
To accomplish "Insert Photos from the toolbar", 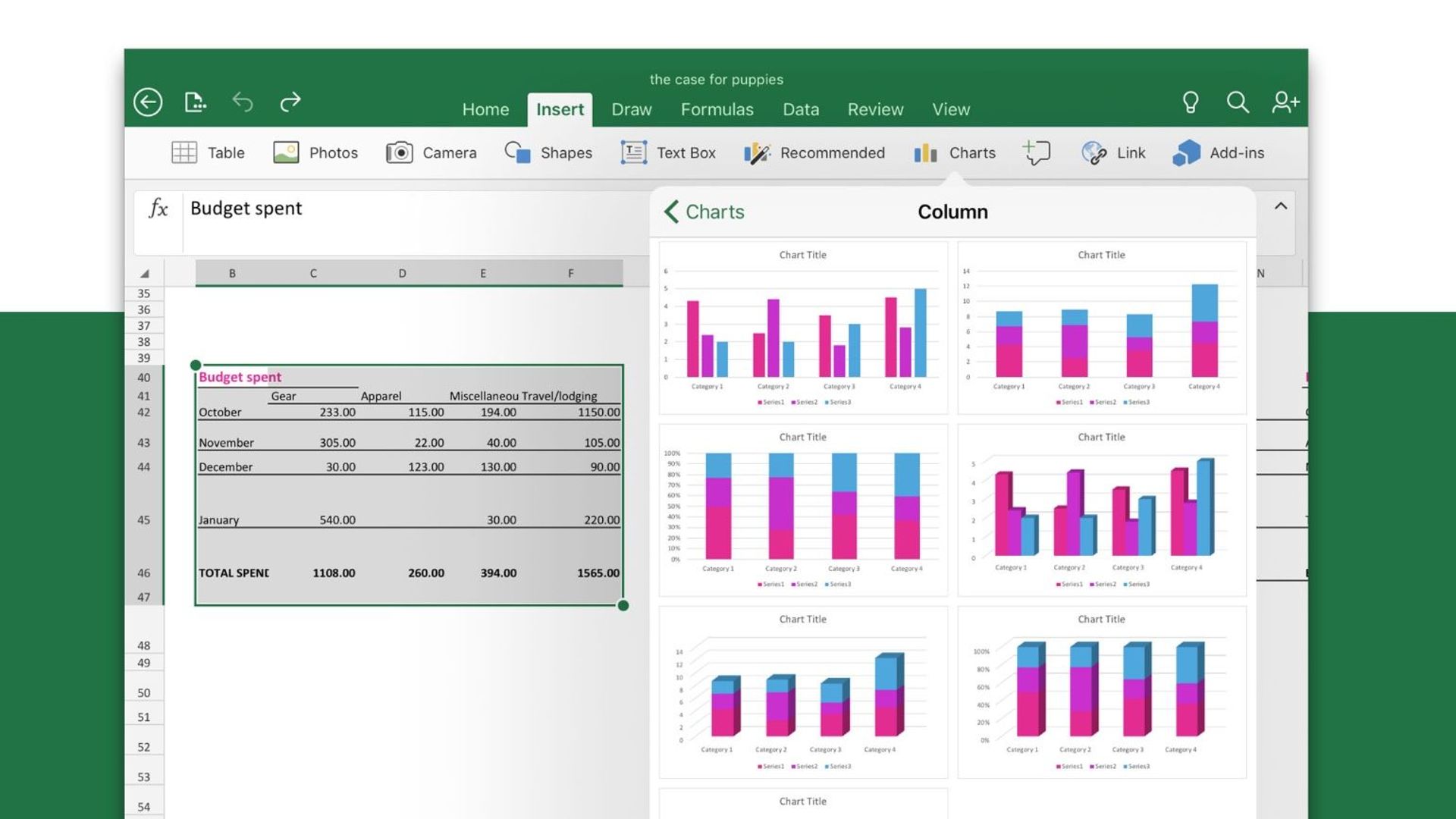I will click(315, 152).
